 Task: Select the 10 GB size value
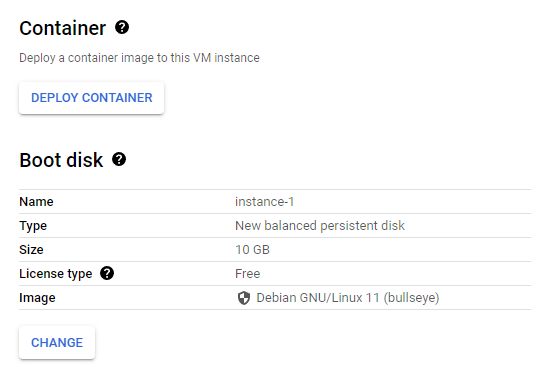pos(252,250)
